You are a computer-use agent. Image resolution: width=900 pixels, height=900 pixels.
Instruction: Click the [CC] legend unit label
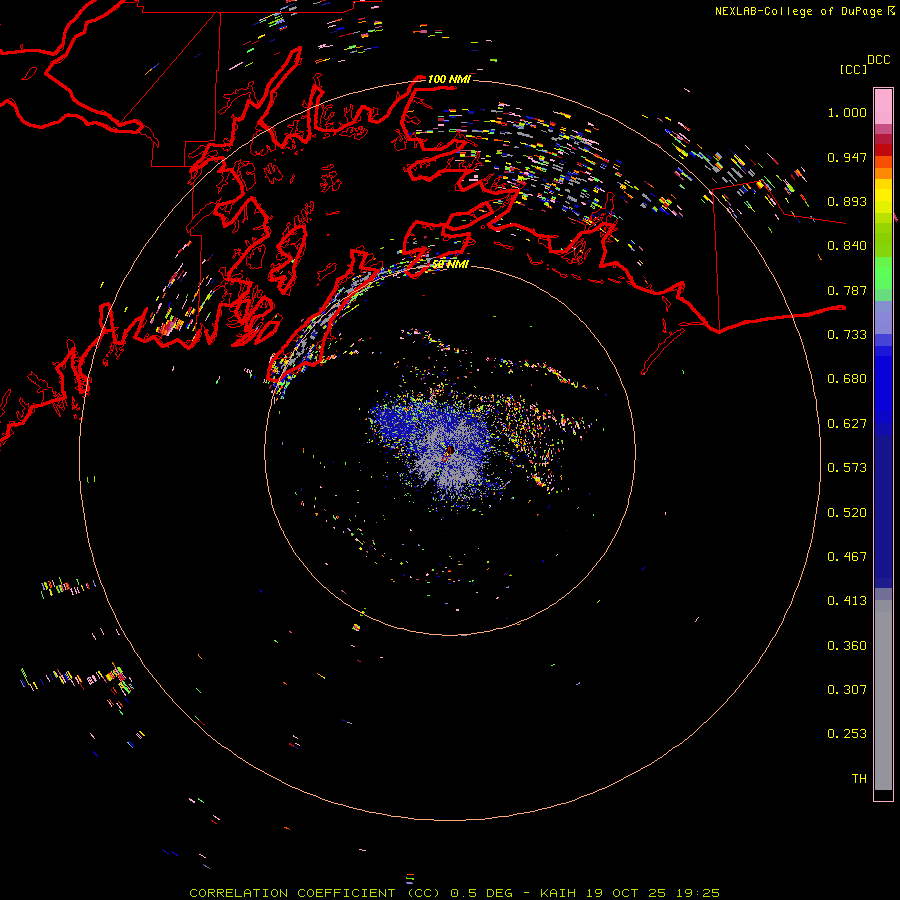pyautogui.click(x=853, y=69)
